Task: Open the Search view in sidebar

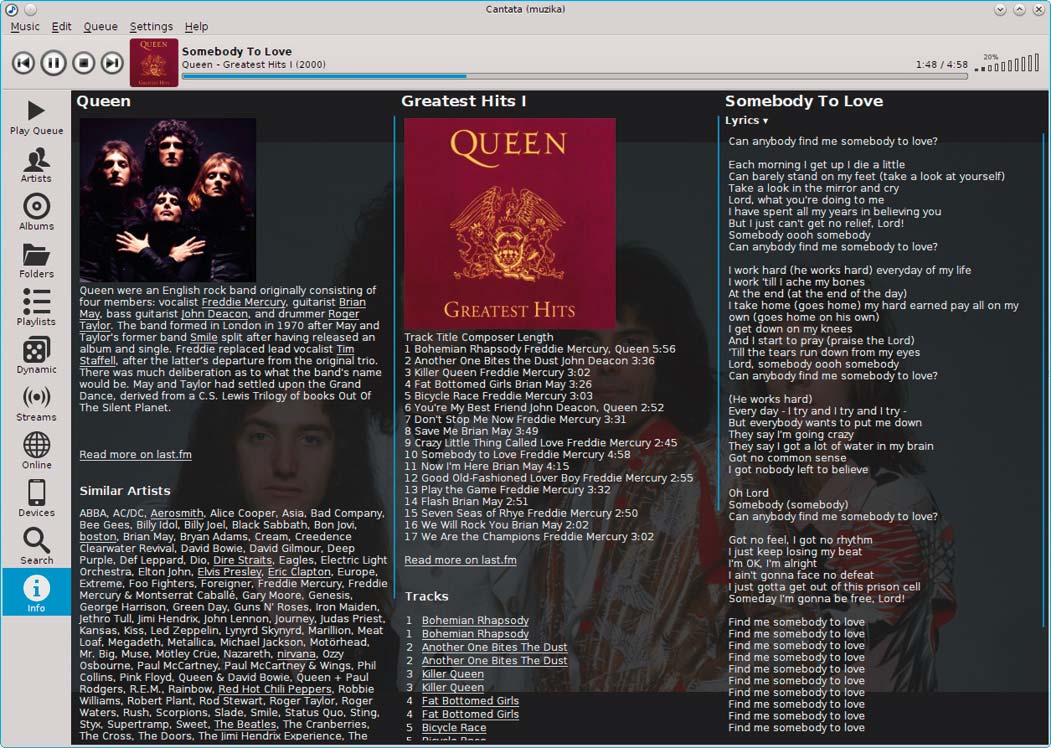Action: point(36,546)
